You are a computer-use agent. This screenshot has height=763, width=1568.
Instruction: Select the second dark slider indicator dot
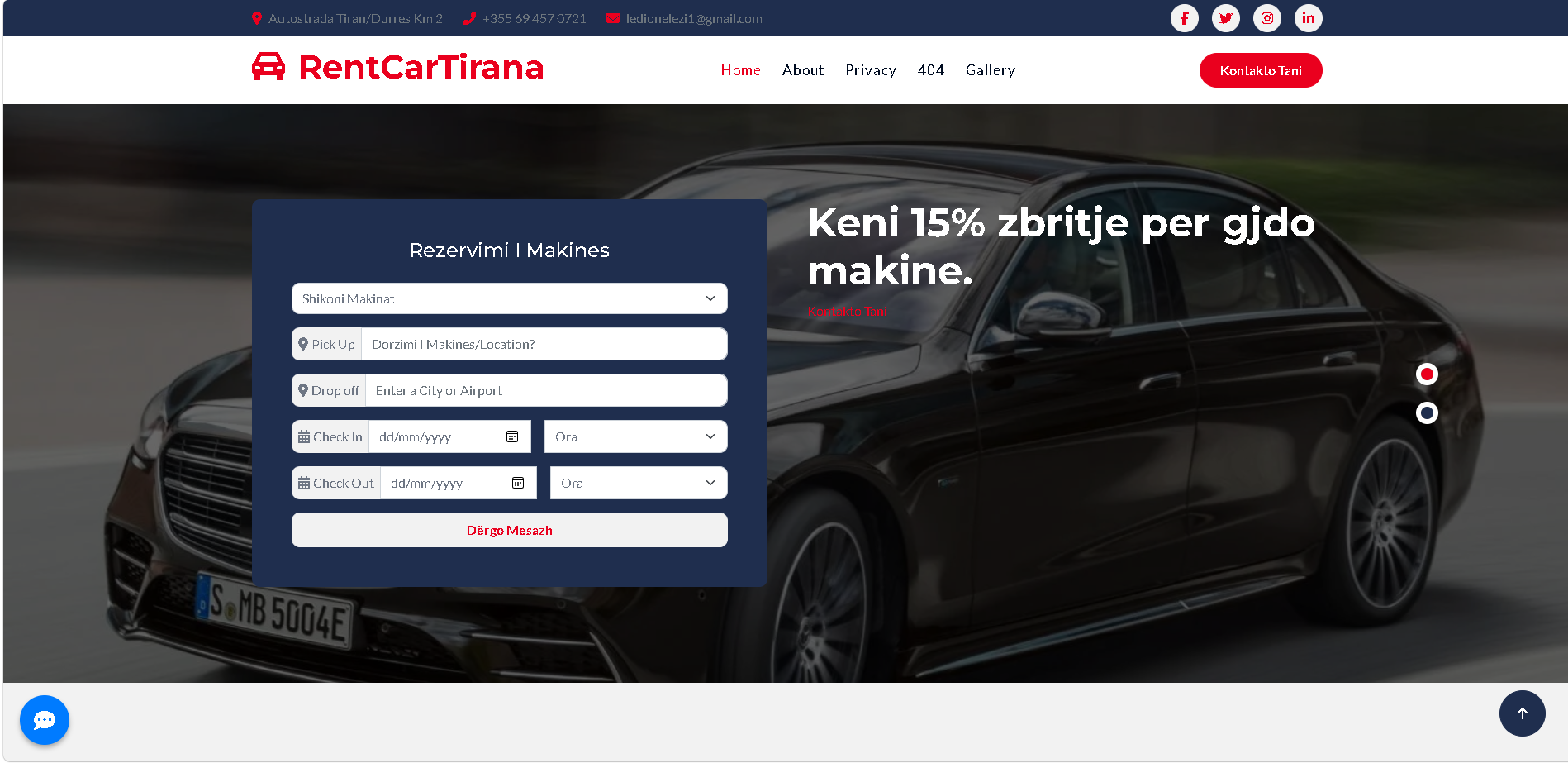point(1427,412)
